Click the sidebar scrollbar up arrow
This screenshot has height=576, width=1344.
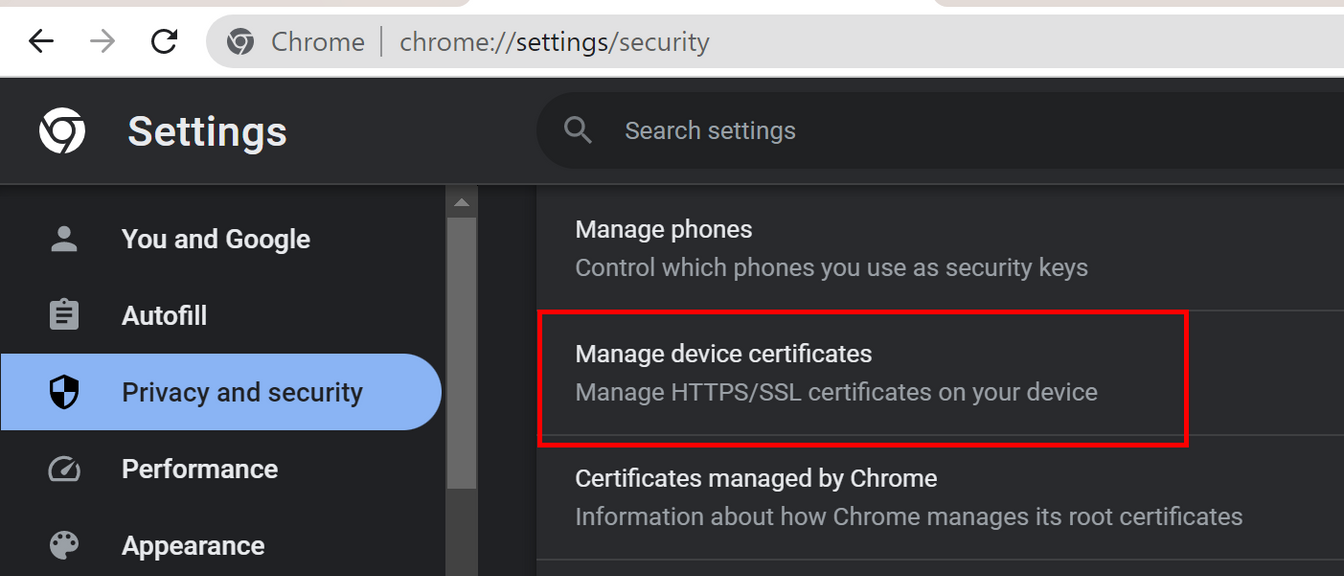[461, 202]
